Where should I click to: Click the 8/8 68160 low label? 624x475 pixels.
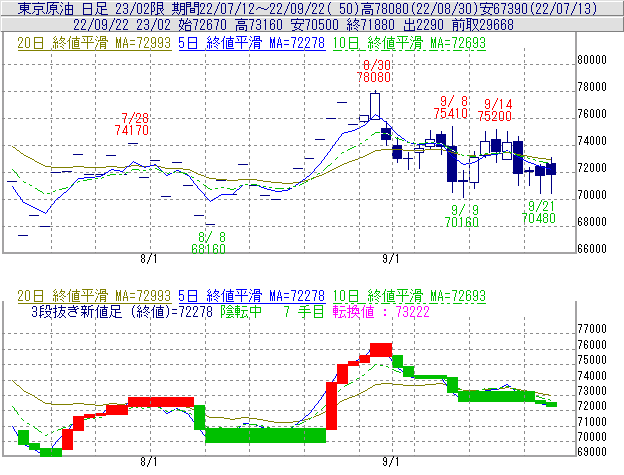click(209, 243)
